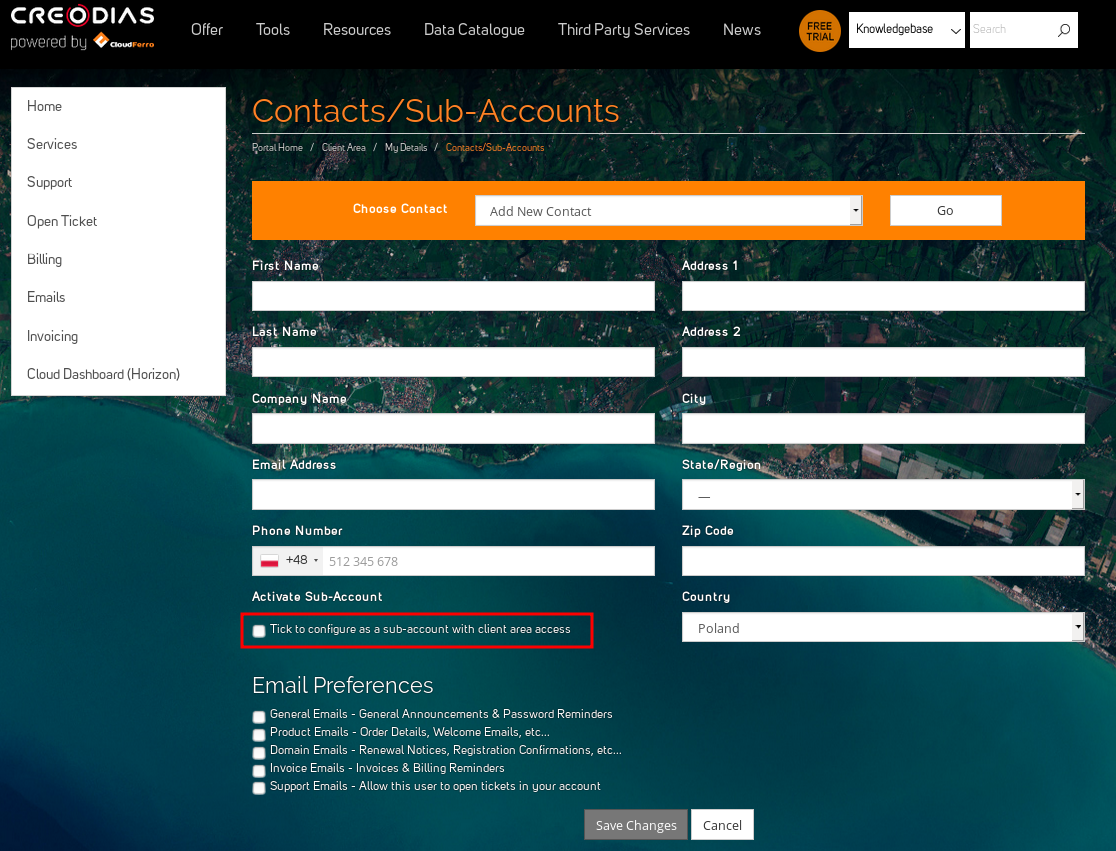Focus the Phone Number field

(x=488, y=561)
